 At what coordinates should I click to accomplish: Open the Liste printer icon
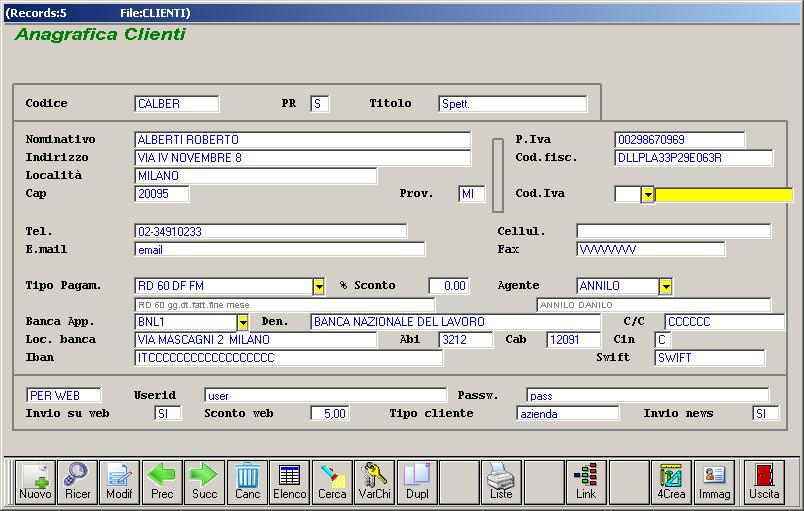(501, 482)
